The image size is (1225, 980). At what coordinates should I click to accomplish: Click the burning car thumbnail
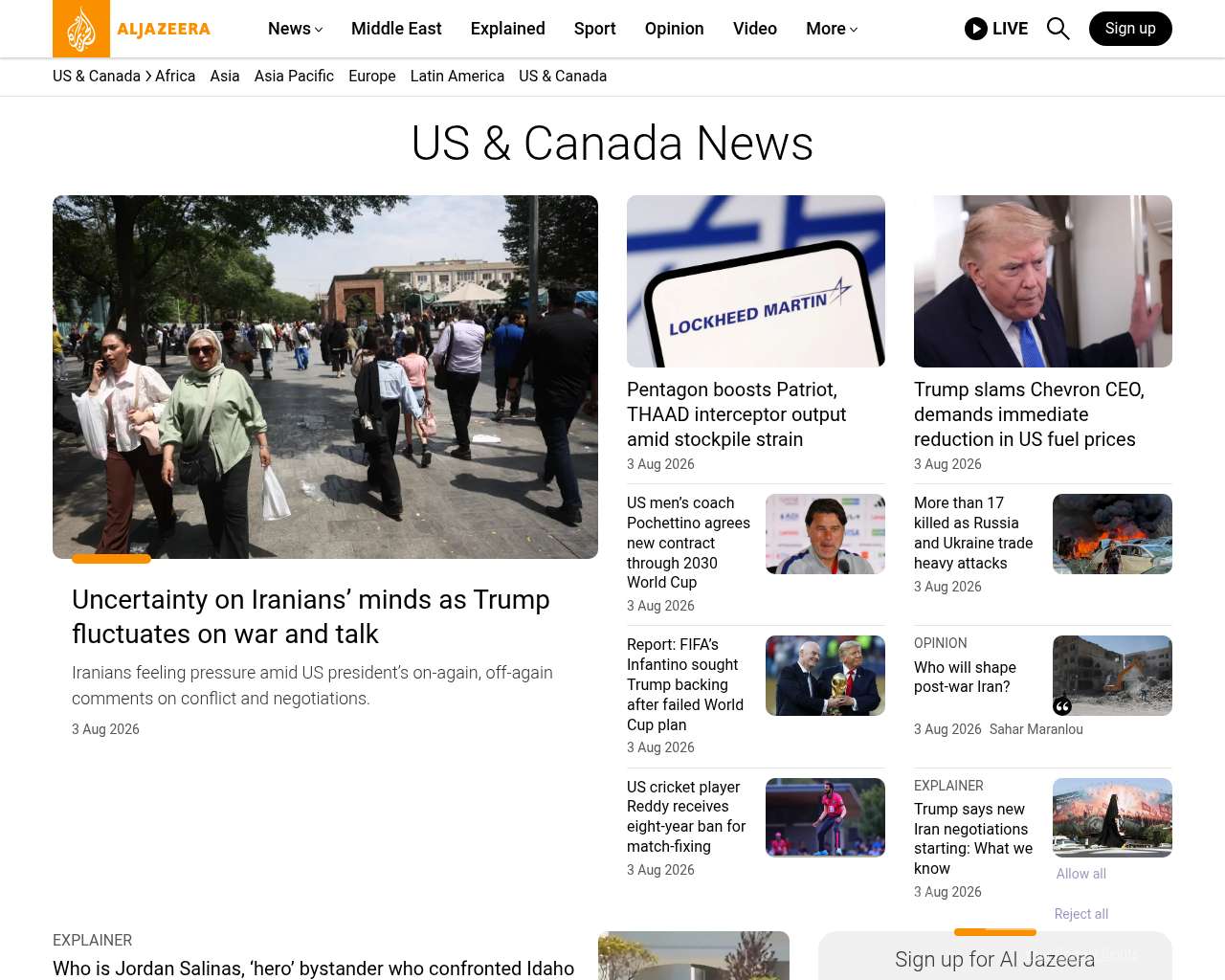click(1112, 534)
